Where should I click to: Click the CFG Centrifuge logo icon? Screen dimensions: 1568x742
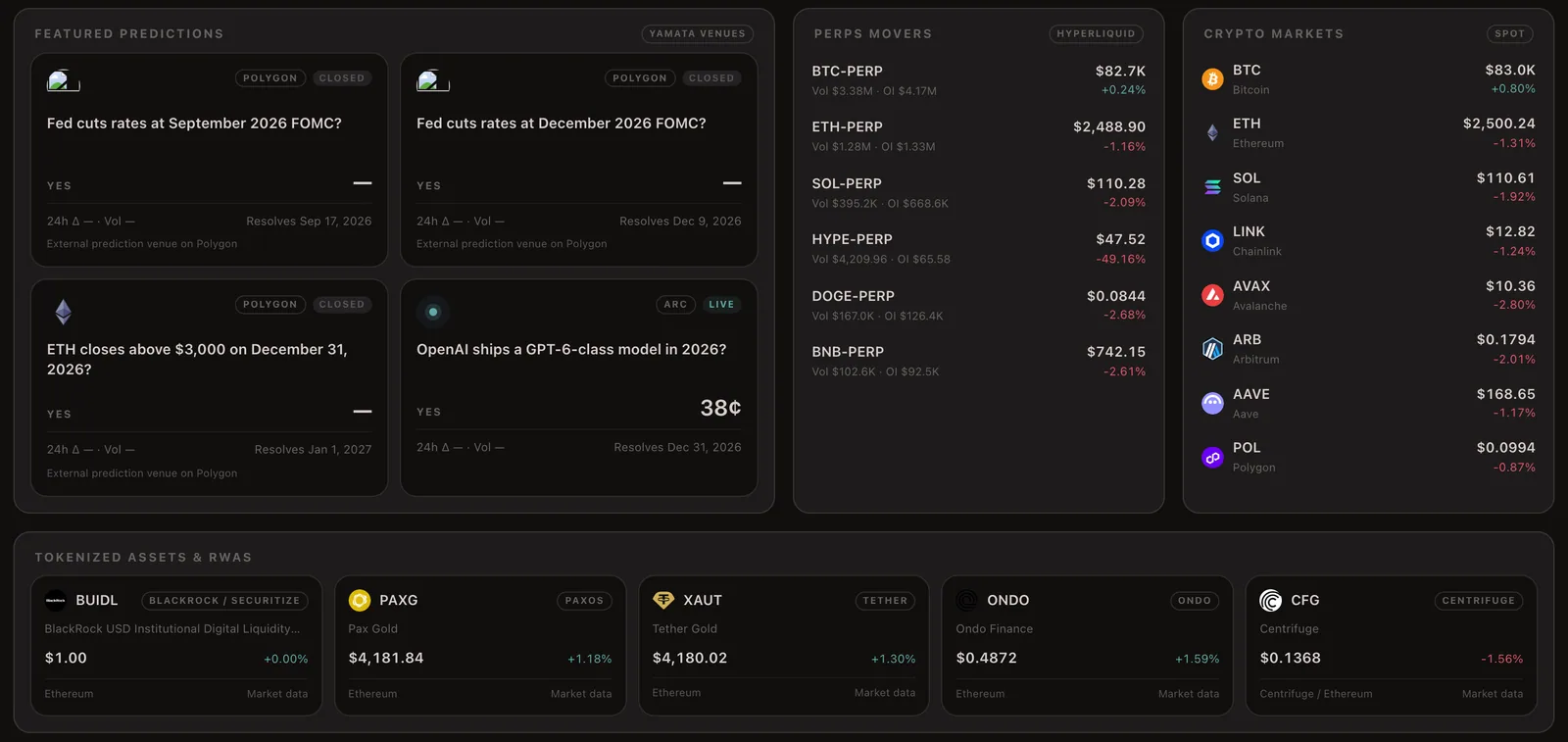tap(1271, 600)
